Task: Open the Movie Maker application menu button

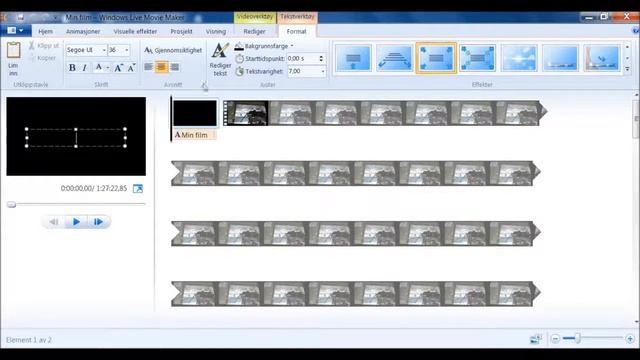Action: (16, 31)
